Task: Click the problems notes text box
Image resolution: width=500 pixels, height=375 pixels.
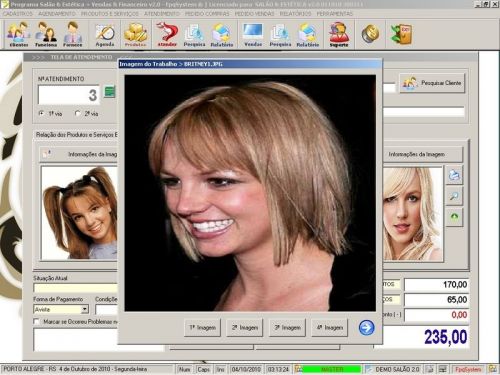Action: 99,339
